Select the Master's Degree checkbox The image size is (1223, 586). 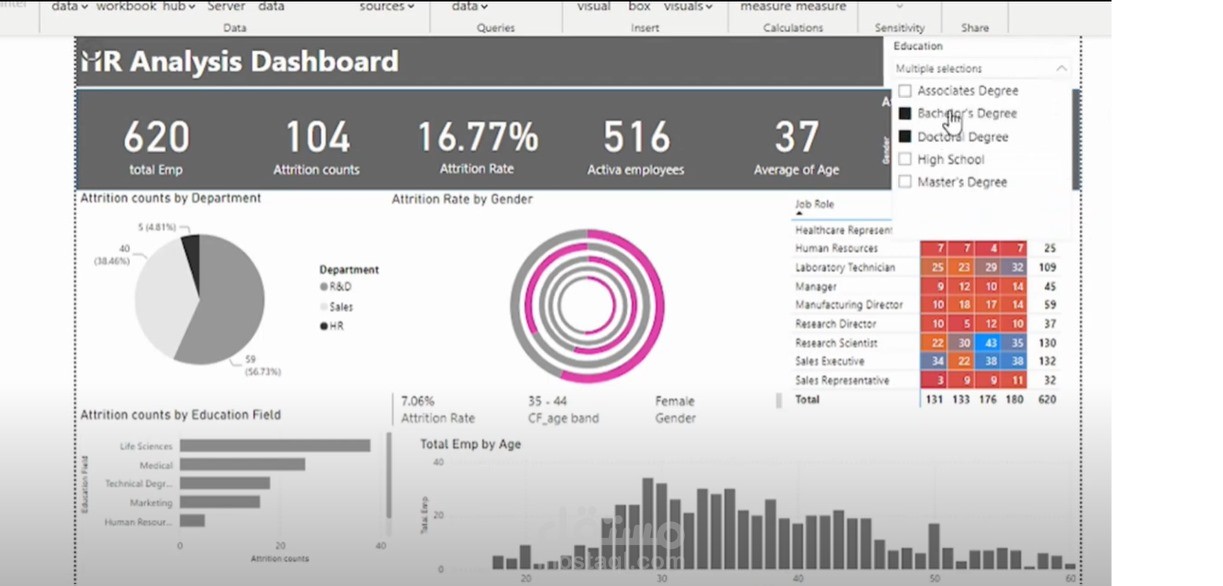[x=905, y=182]
